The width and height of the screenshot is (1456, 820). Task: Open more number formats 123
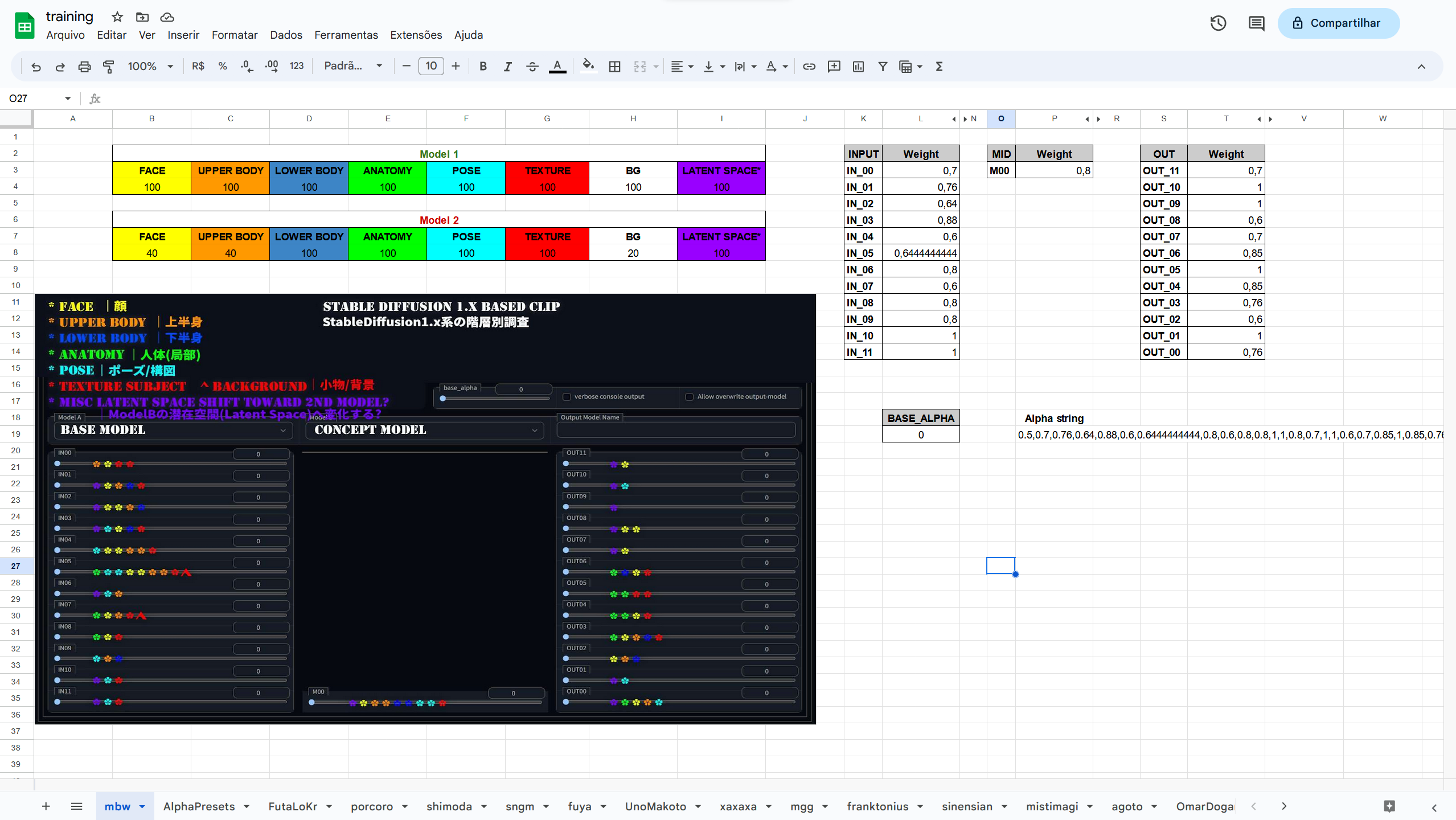click(x=297, y=67)
